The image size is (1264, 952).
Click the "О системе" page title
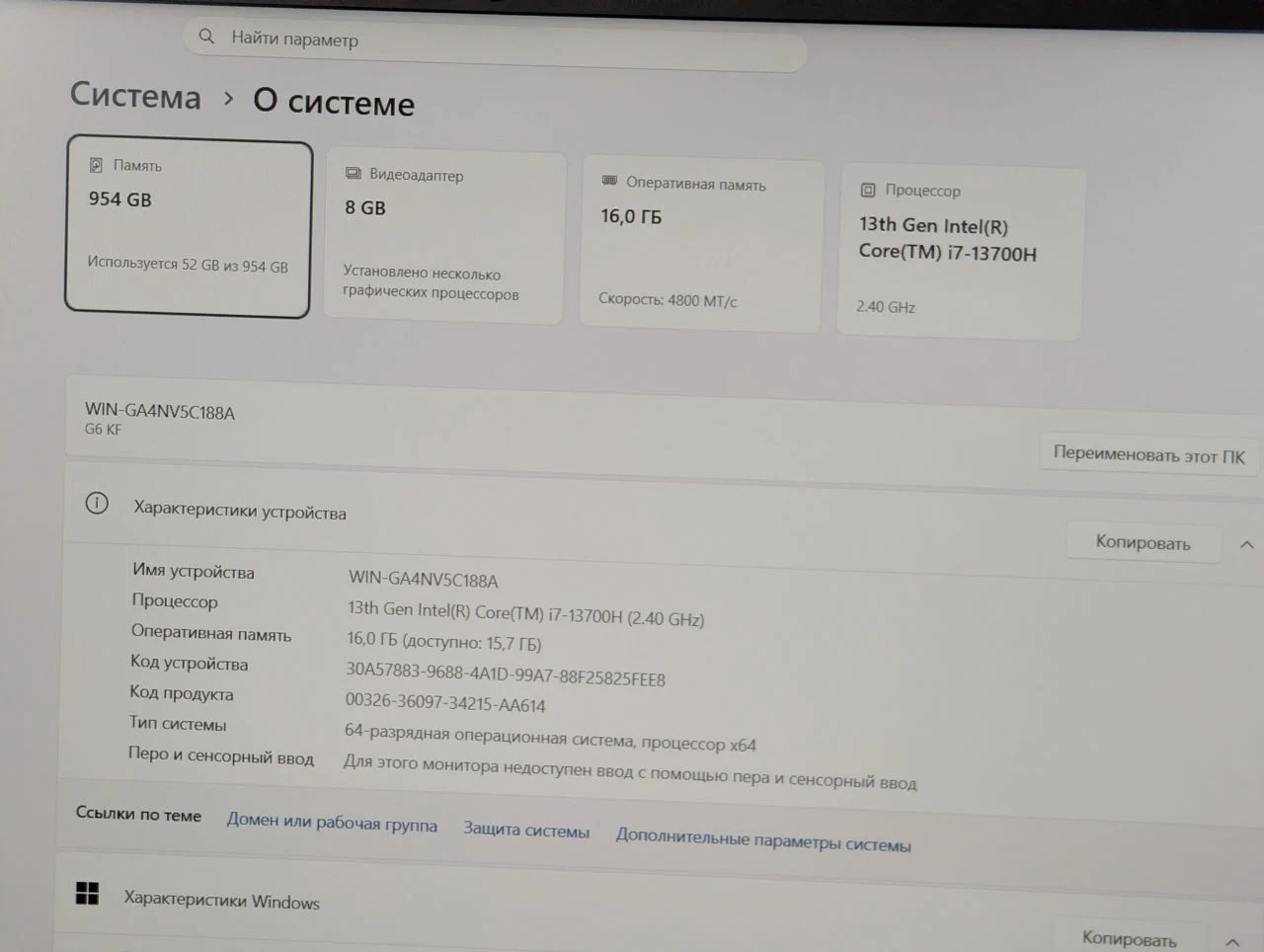click(334, 102)
